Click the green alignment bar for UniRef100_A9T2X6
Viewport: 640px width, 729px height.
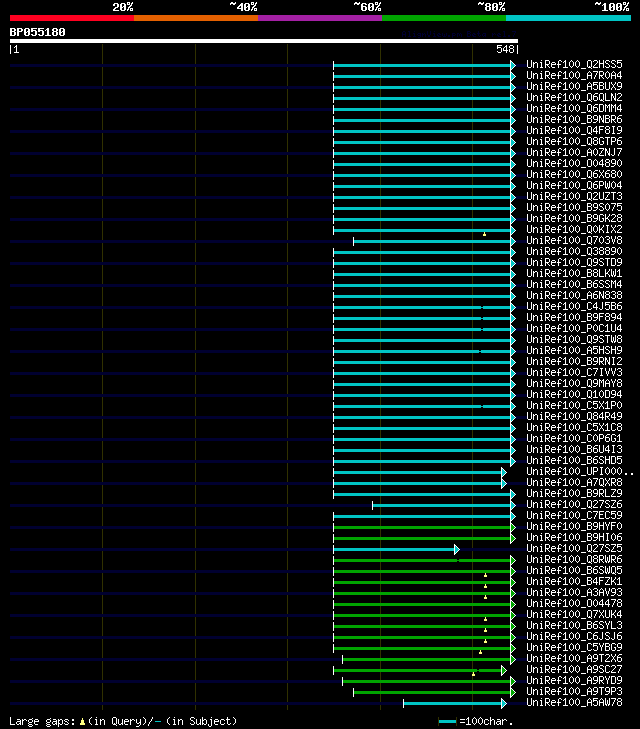427,659
